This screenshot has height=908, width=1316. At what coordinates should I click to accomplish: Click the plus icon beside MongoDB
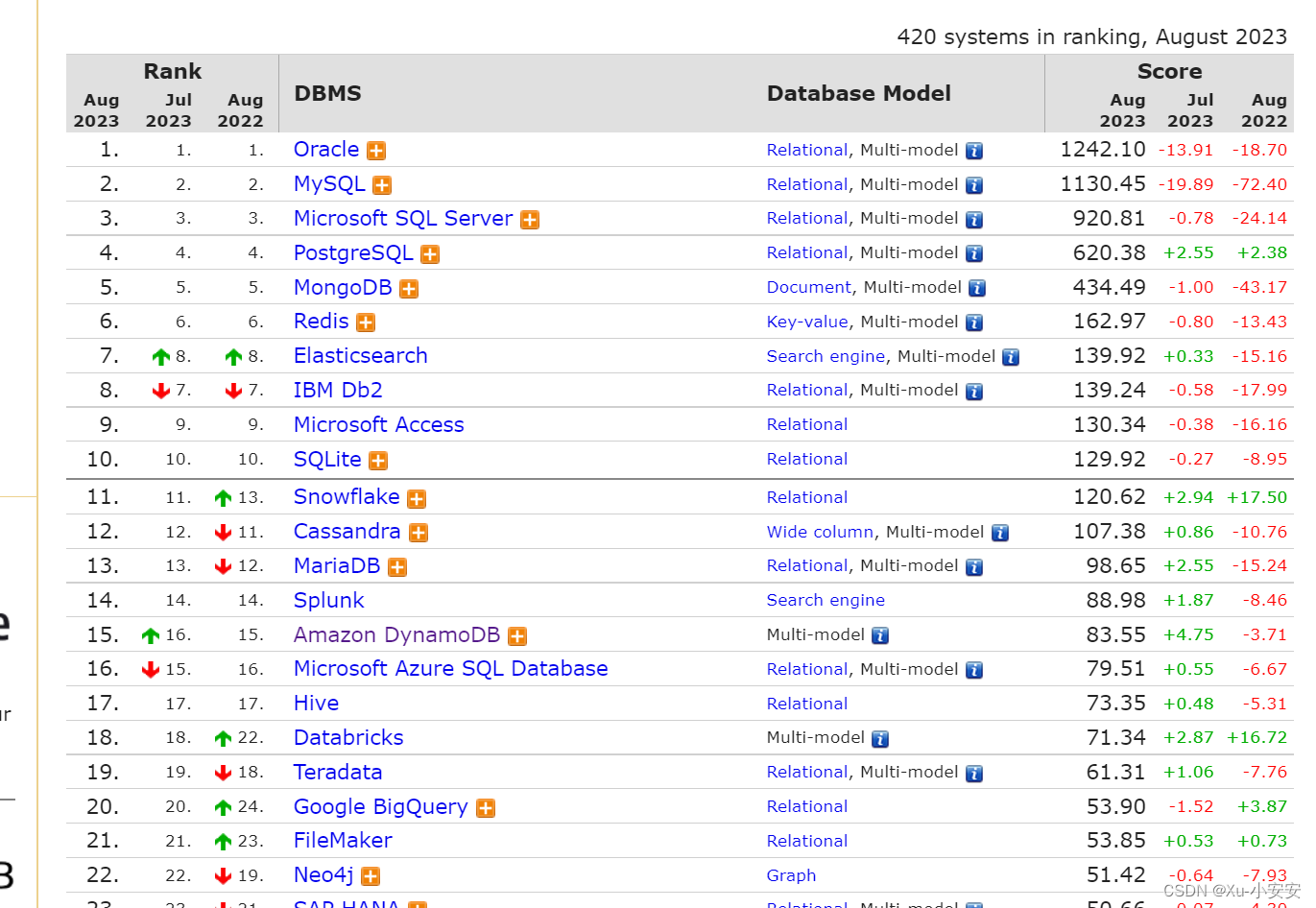click(409, 289)
